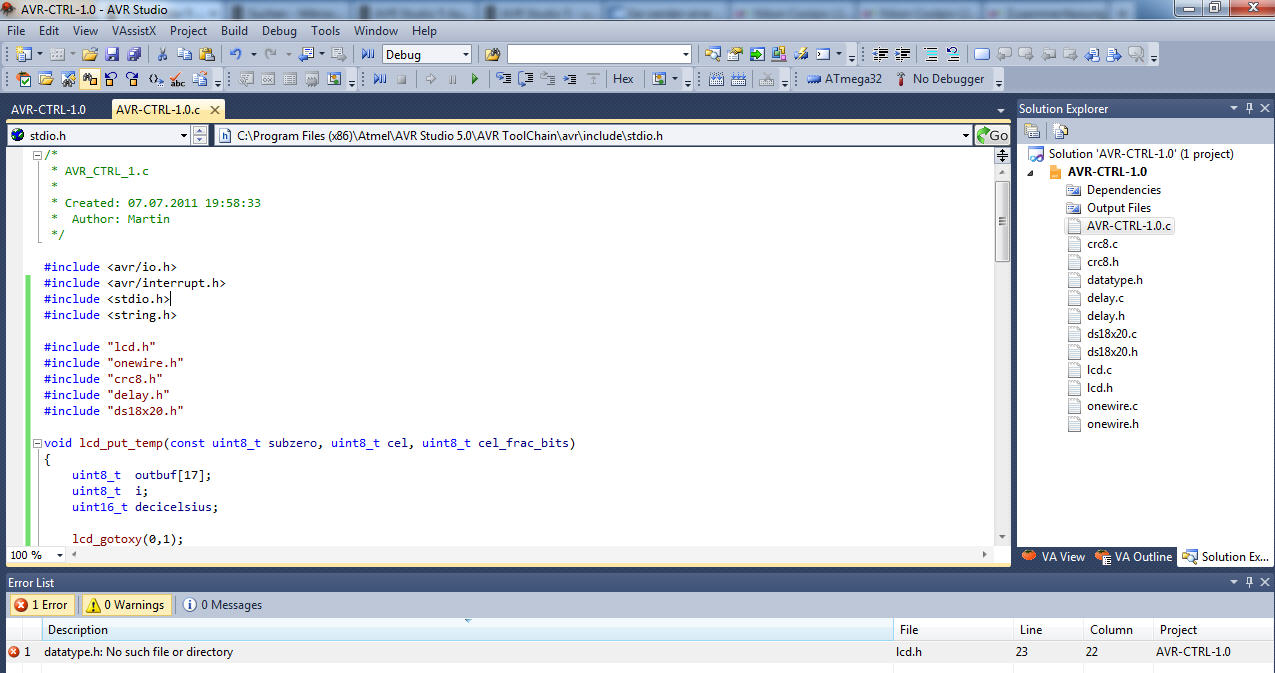This screenshot has height=673, width=1275.
Task: Click the Undo icon
Action: (237, 54)
